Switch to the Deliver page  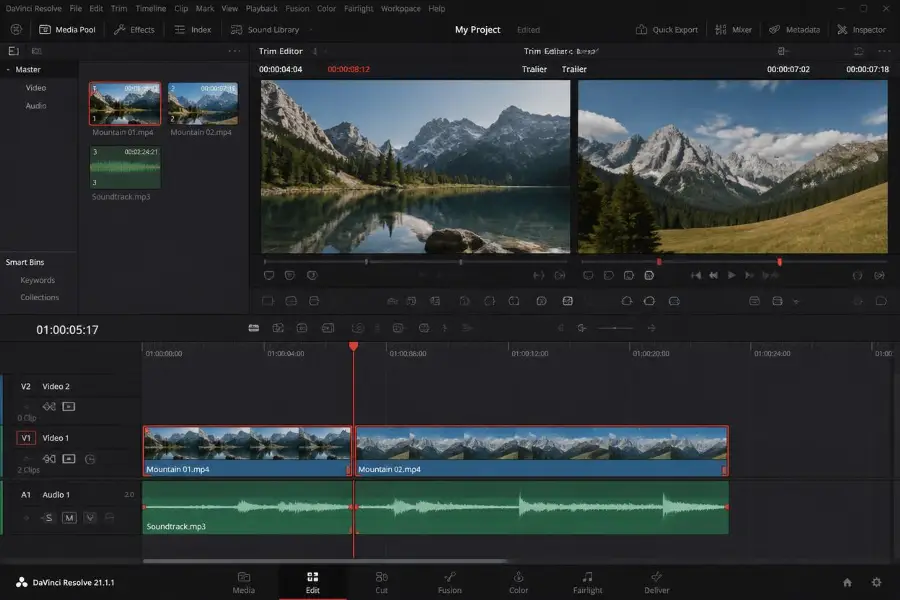(x=657, y=583)
